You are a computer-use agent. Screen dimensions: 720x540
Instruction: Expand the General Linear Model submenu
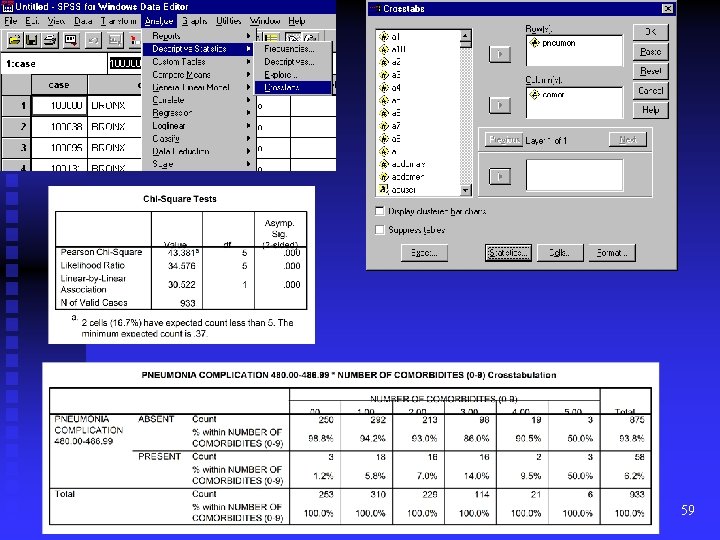(x=197, y=87)
